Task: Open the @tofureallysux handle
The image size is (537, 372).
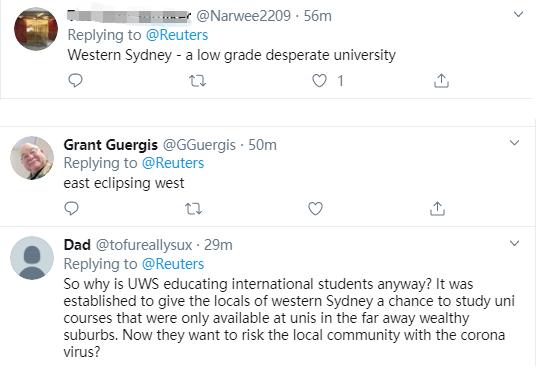Action: pos(144,245)
